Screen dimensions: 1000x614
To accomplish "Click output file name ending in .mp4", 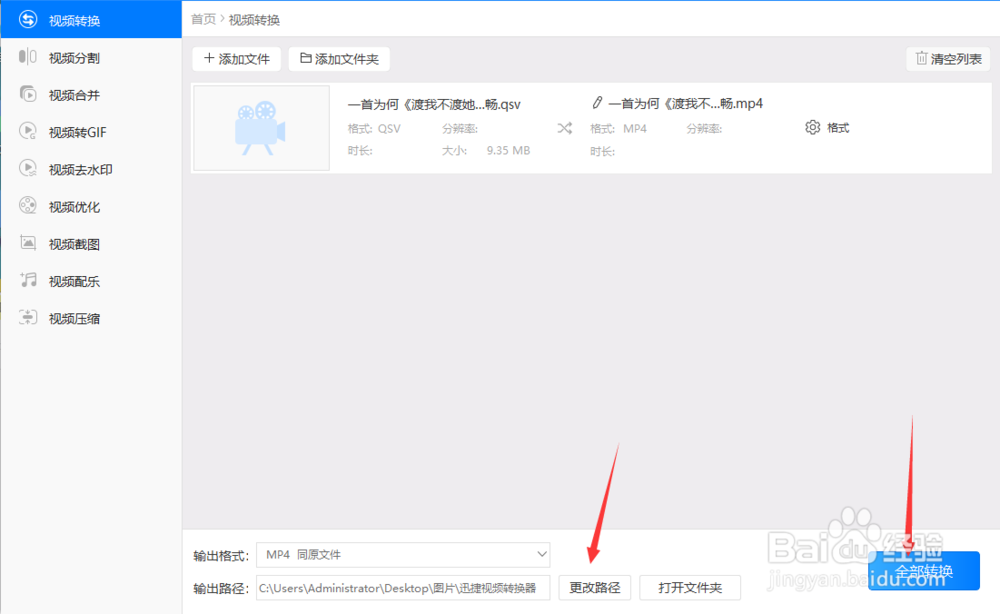I will pyautogui.click(x=686, y=103).
